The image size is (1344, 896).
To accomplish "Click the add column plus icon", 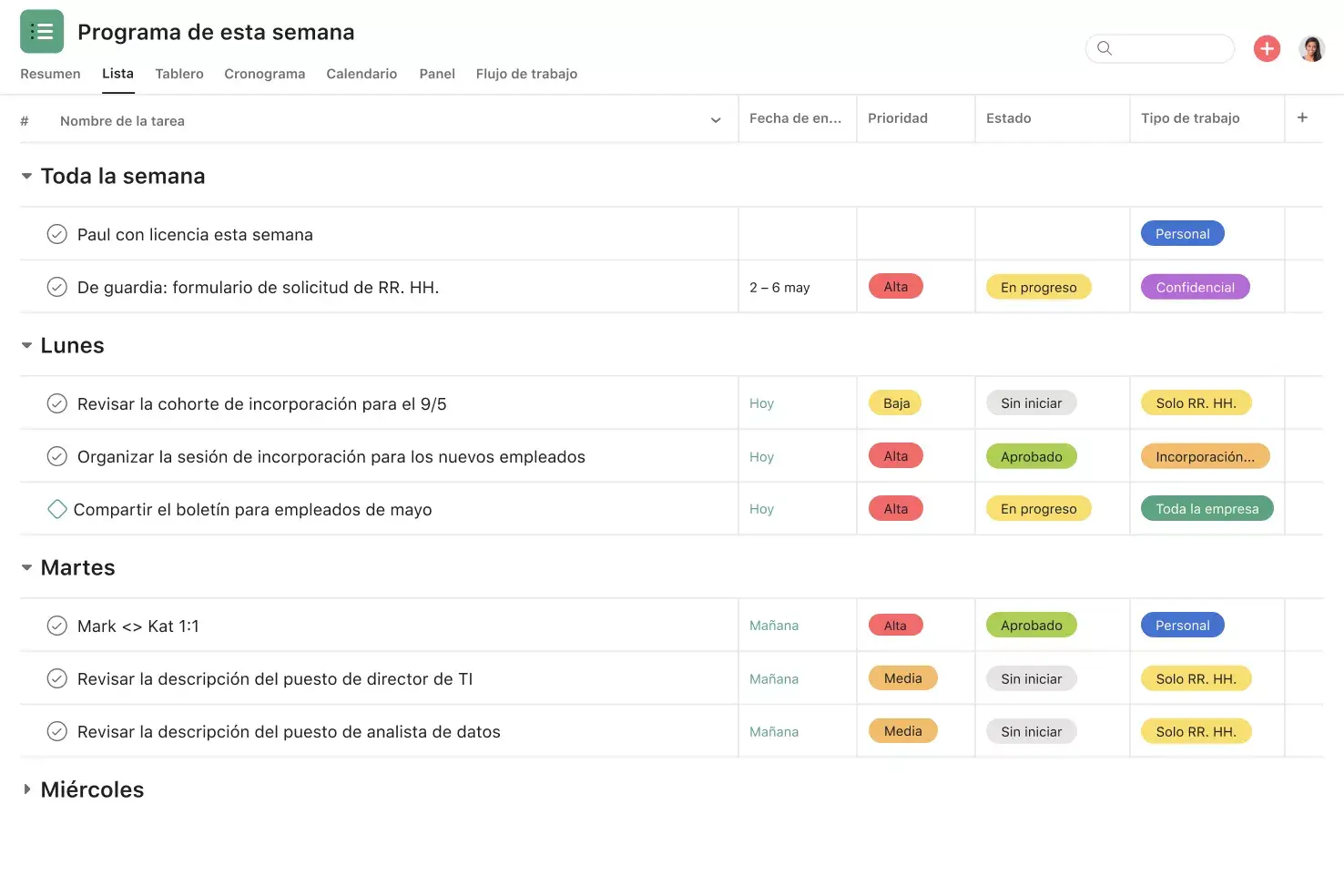I will click(x=1302, y=117).
